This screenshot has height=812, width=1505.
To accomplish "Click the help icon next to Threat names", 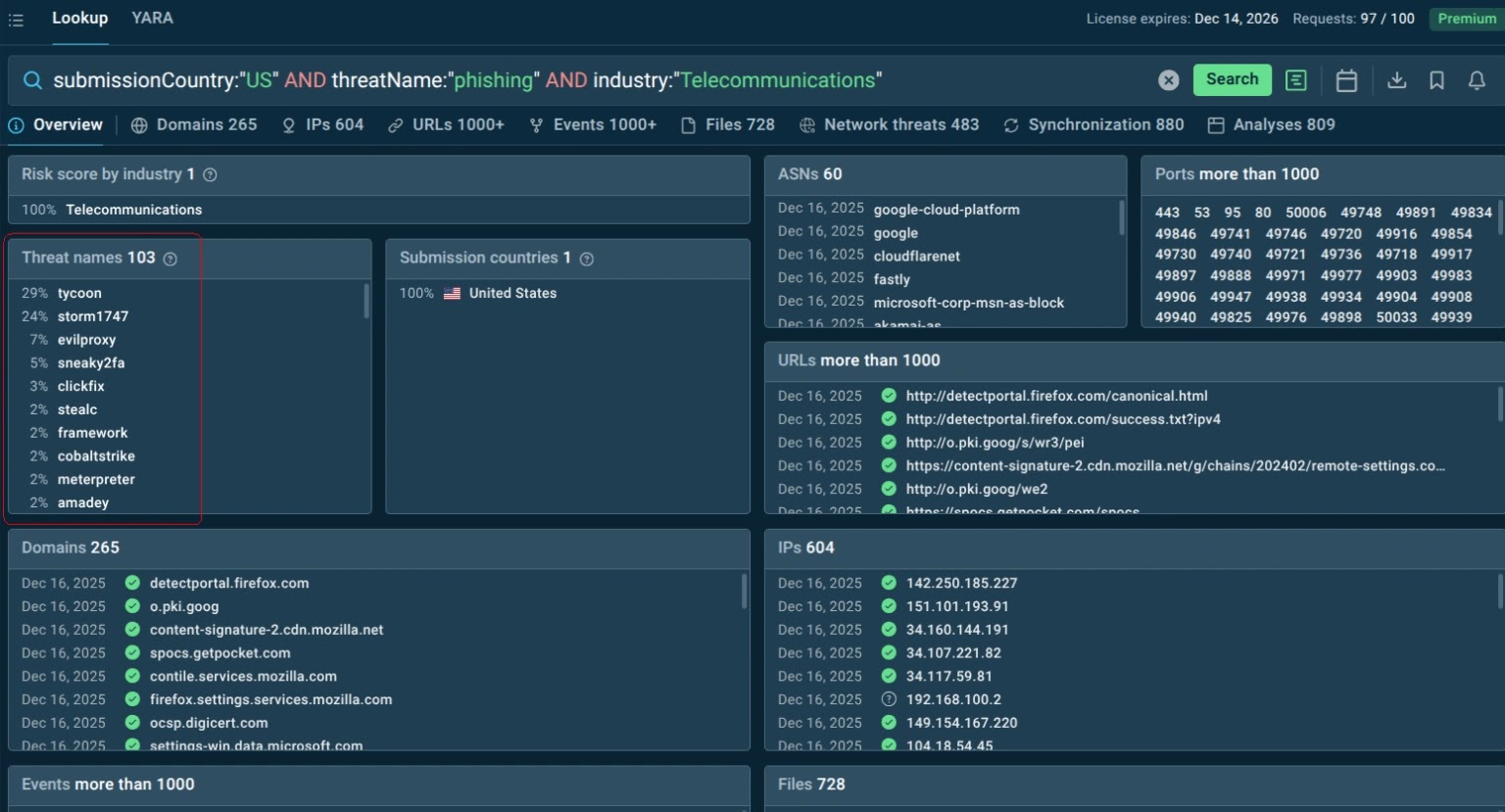I will 170,259.
